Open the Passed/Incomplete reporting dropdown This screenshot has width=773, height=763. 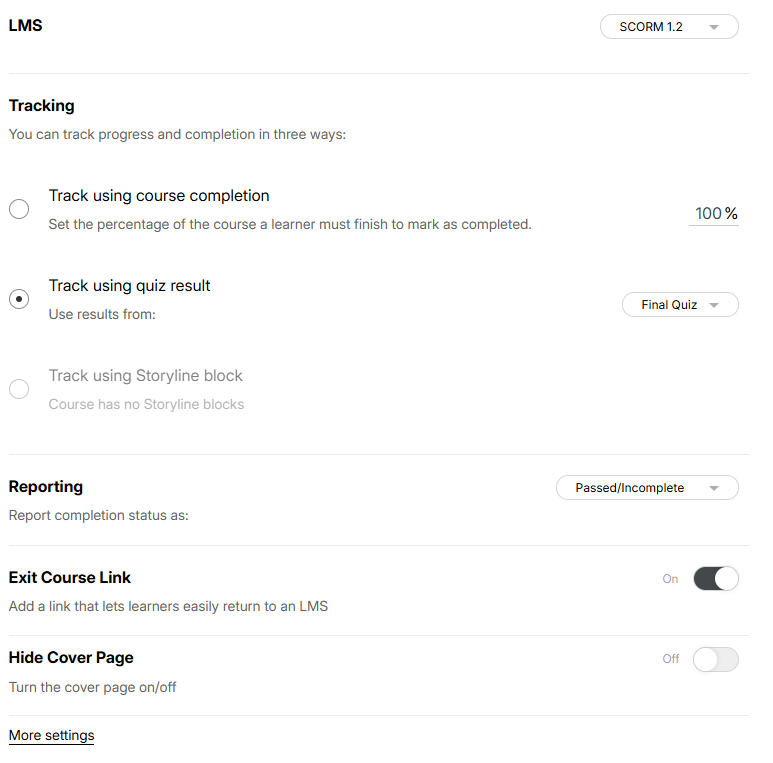click(x=646, y=488)
